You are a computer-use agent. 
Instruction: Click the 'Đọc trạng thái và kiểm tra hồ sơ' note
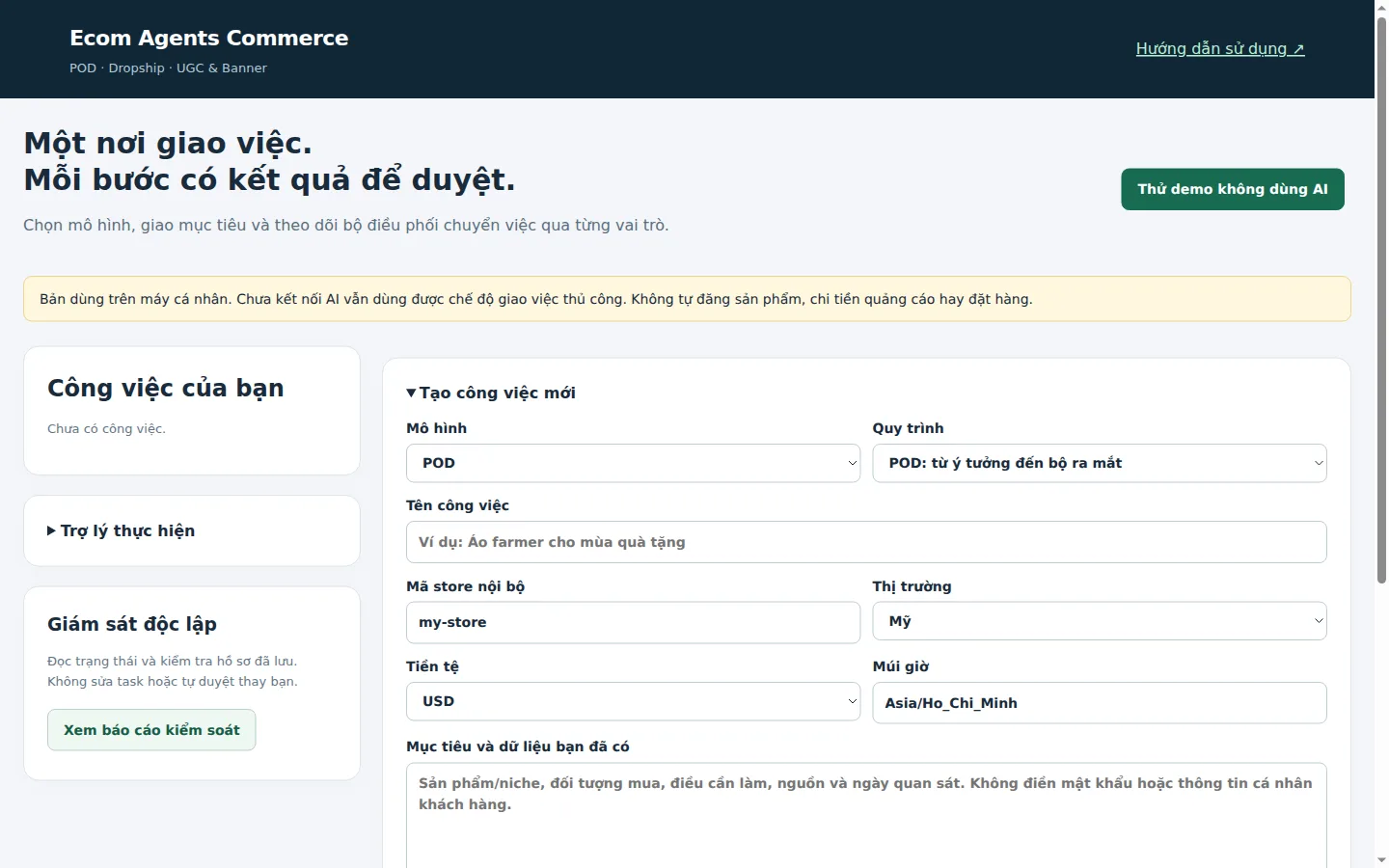click(173, 671)
